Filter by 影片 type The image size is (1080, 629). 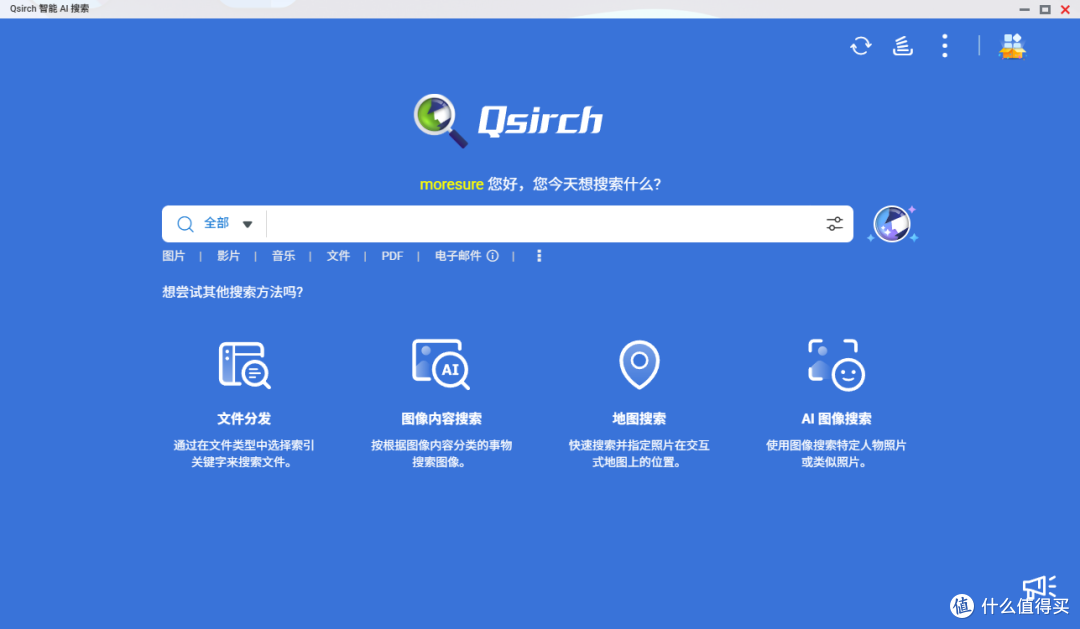point(228,256)
